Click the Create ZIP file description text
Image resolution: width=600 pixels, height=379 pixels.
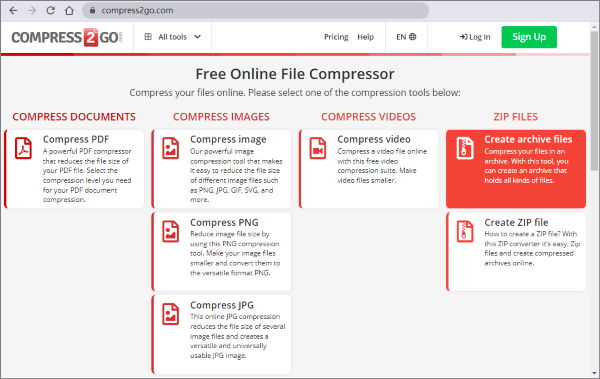[x=532, y=248]
